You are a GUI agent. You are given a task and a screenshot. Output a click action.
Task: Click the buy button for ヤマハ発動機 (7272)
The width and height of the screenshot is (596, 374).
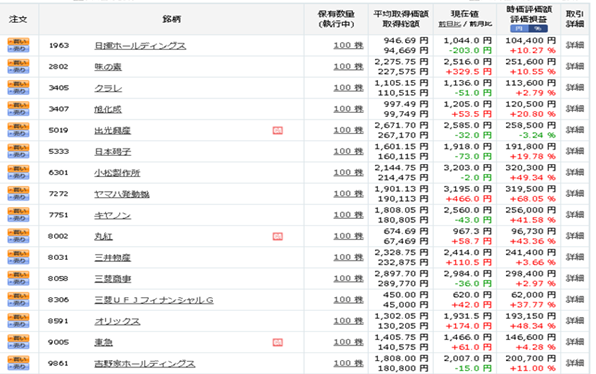[x=18, y=190]
